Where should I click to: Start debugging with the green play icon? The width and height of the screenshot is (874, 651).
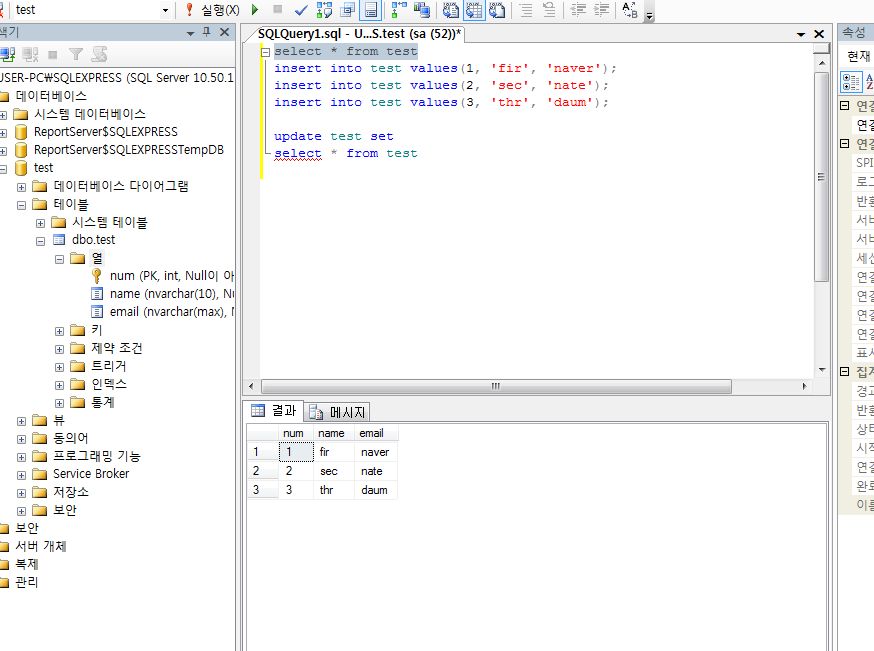click(x=255, y=9)
